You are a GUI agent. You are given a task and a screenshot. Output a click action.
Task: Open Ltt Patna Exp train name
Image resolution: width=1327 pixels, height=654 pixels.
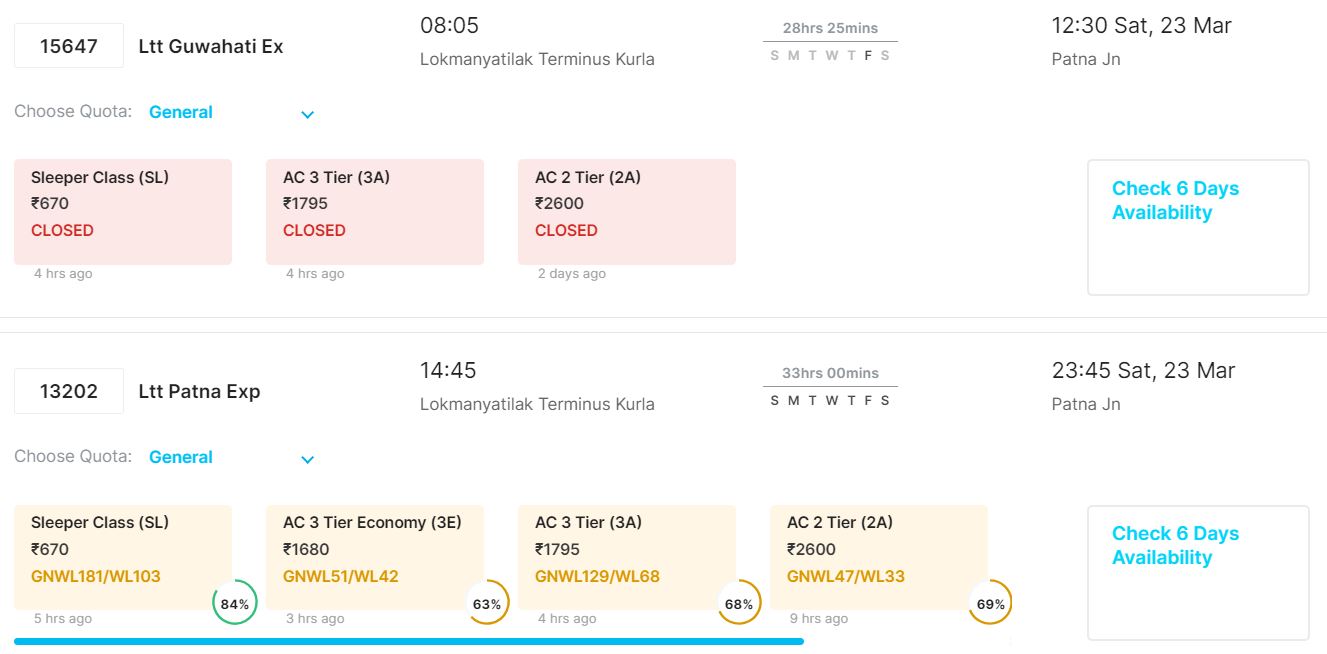click(199, 391)
